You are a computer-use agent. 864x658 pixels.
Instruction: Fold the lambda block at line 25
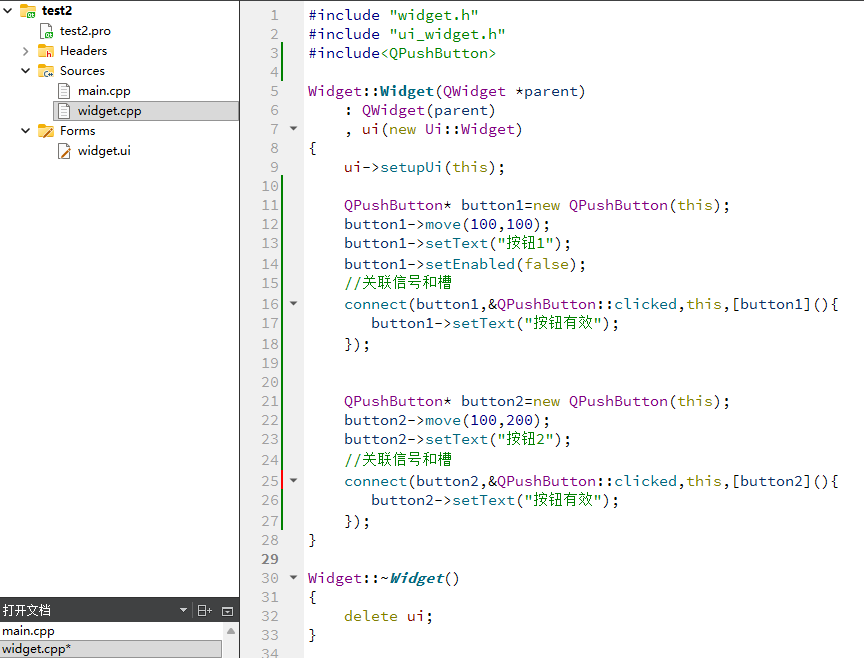[x=294, y=480]
